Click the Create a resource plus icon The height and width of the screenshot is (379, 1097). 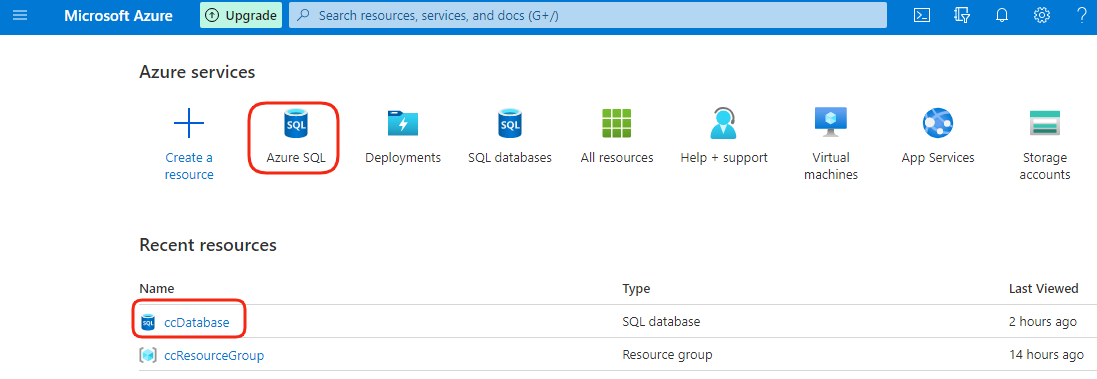(189, 124)
